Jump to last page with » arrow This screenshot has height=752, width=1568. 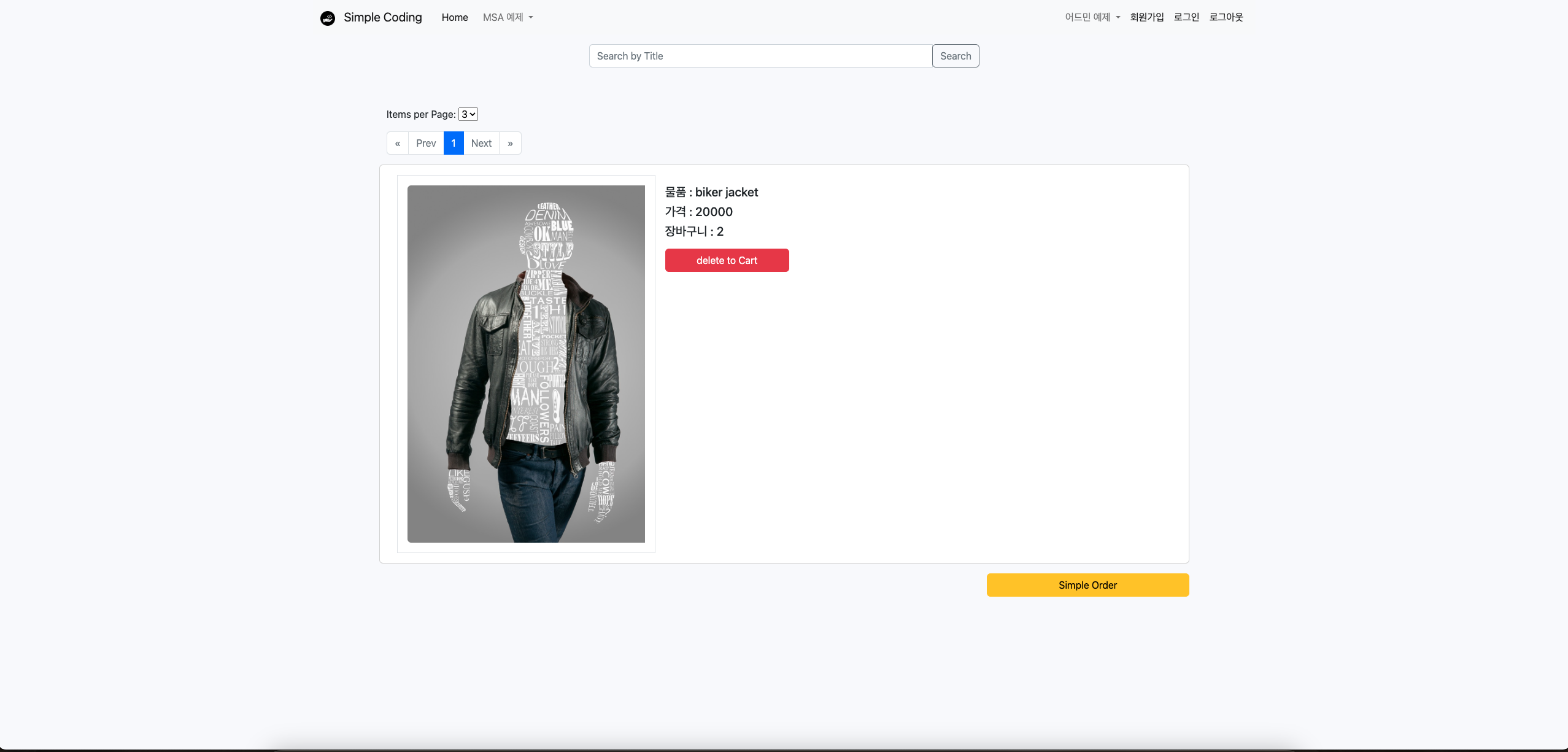pos(510,143)
